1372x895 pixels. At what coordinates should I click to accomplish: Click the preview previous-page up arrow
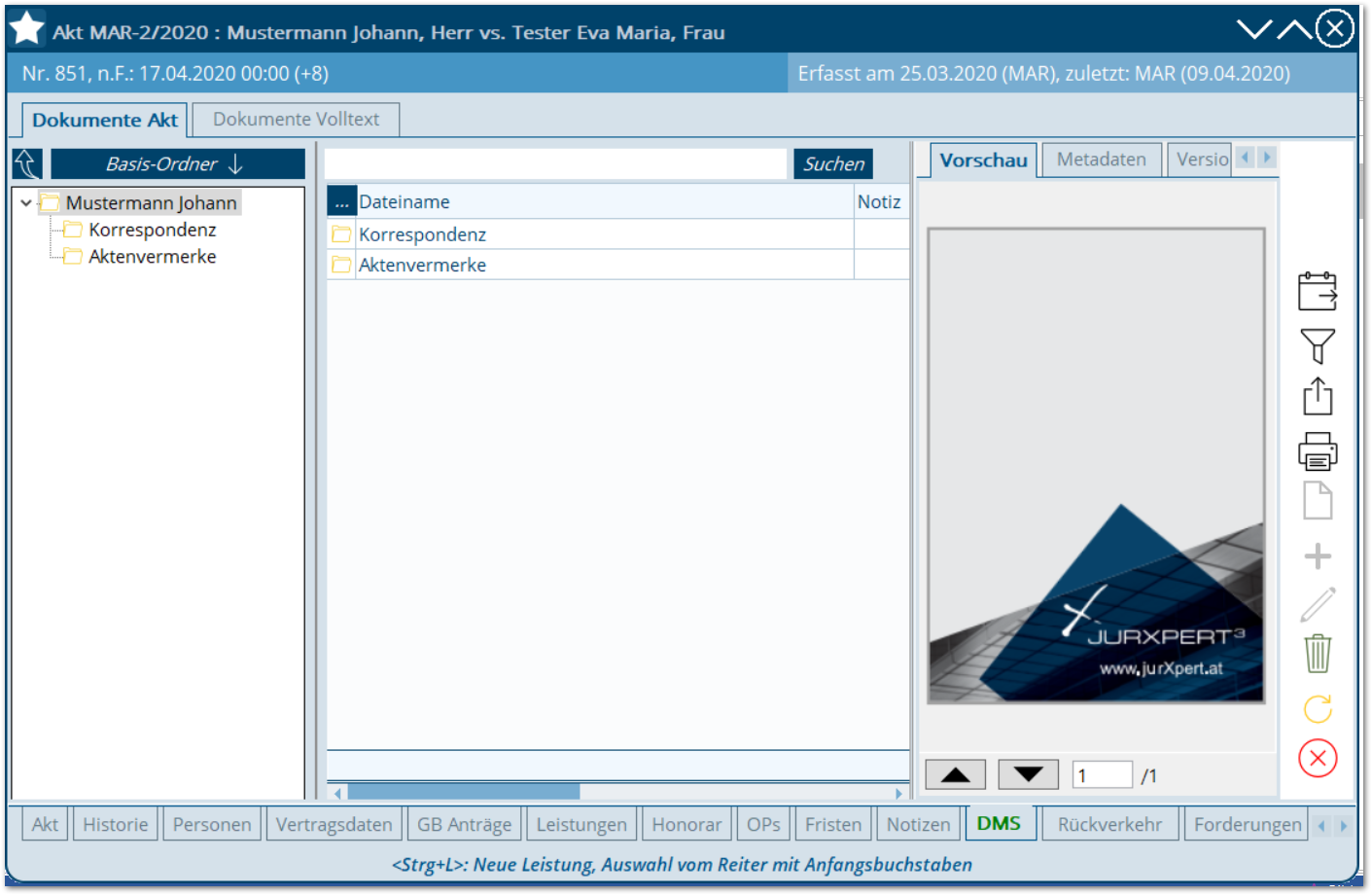point(956,775)
